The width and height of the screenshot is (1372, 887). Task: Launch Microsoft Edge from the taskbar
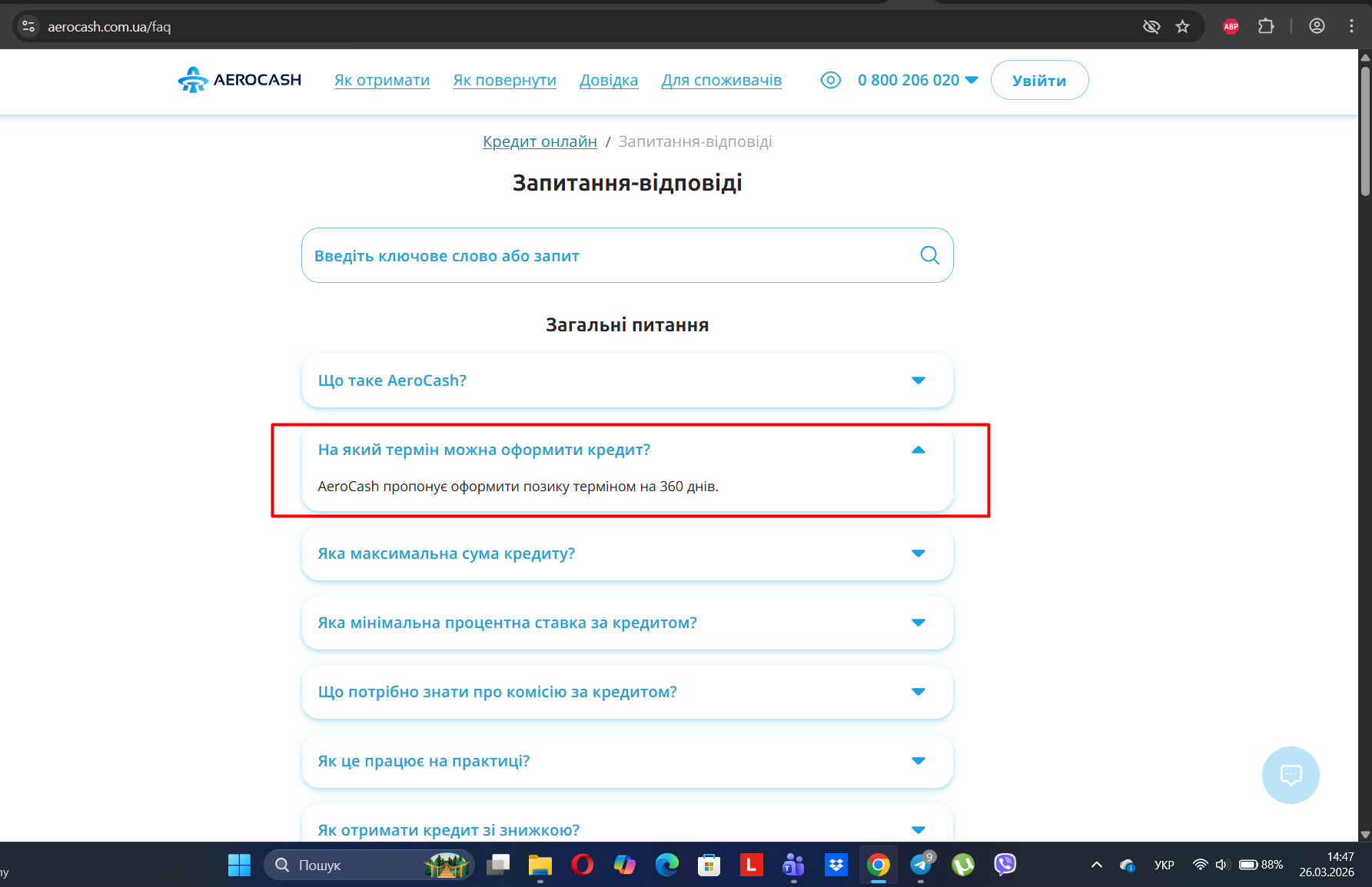click(x=667, y=865)
